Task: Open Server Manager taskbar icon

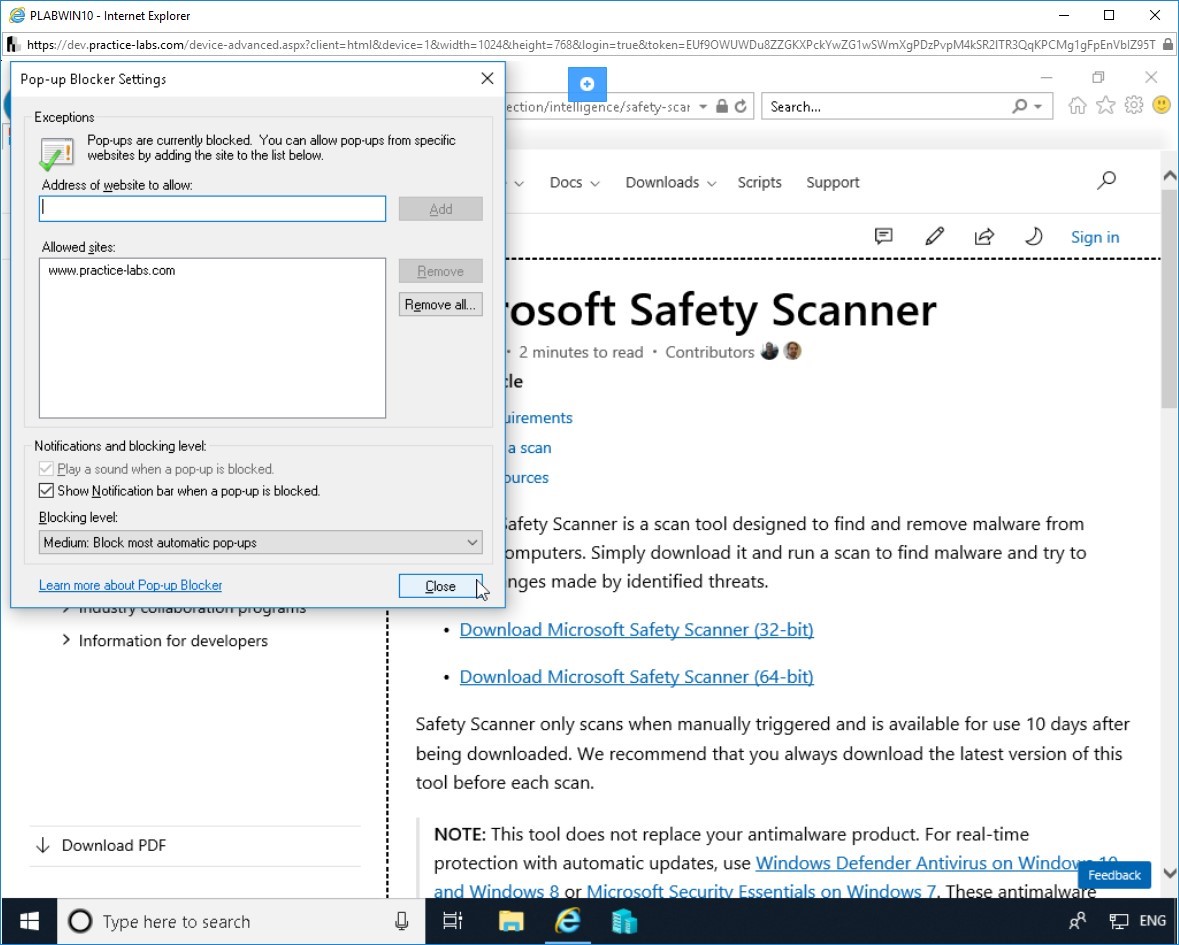Action: click(624, 921)
